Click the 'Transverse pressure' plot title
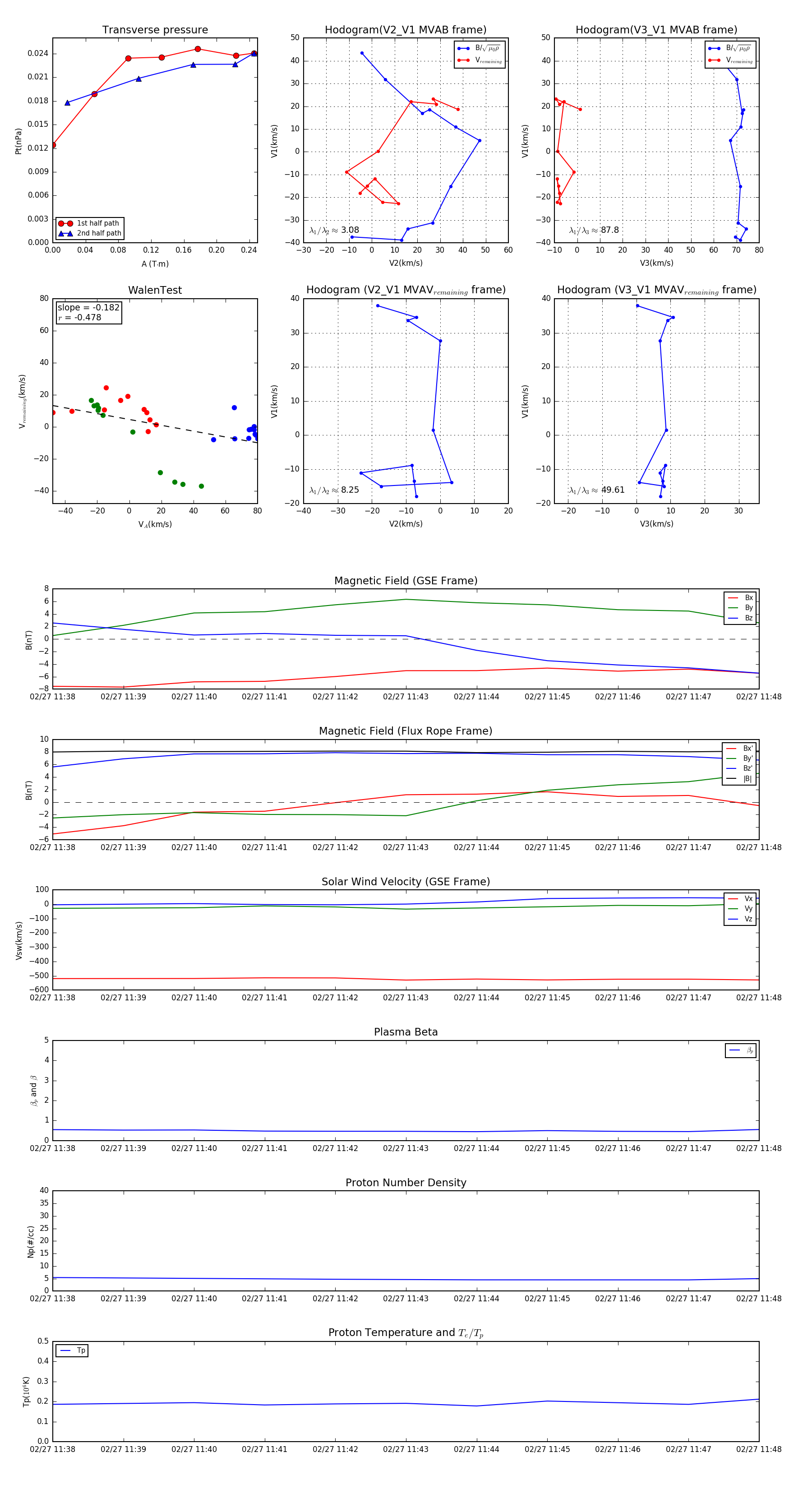 155,30
